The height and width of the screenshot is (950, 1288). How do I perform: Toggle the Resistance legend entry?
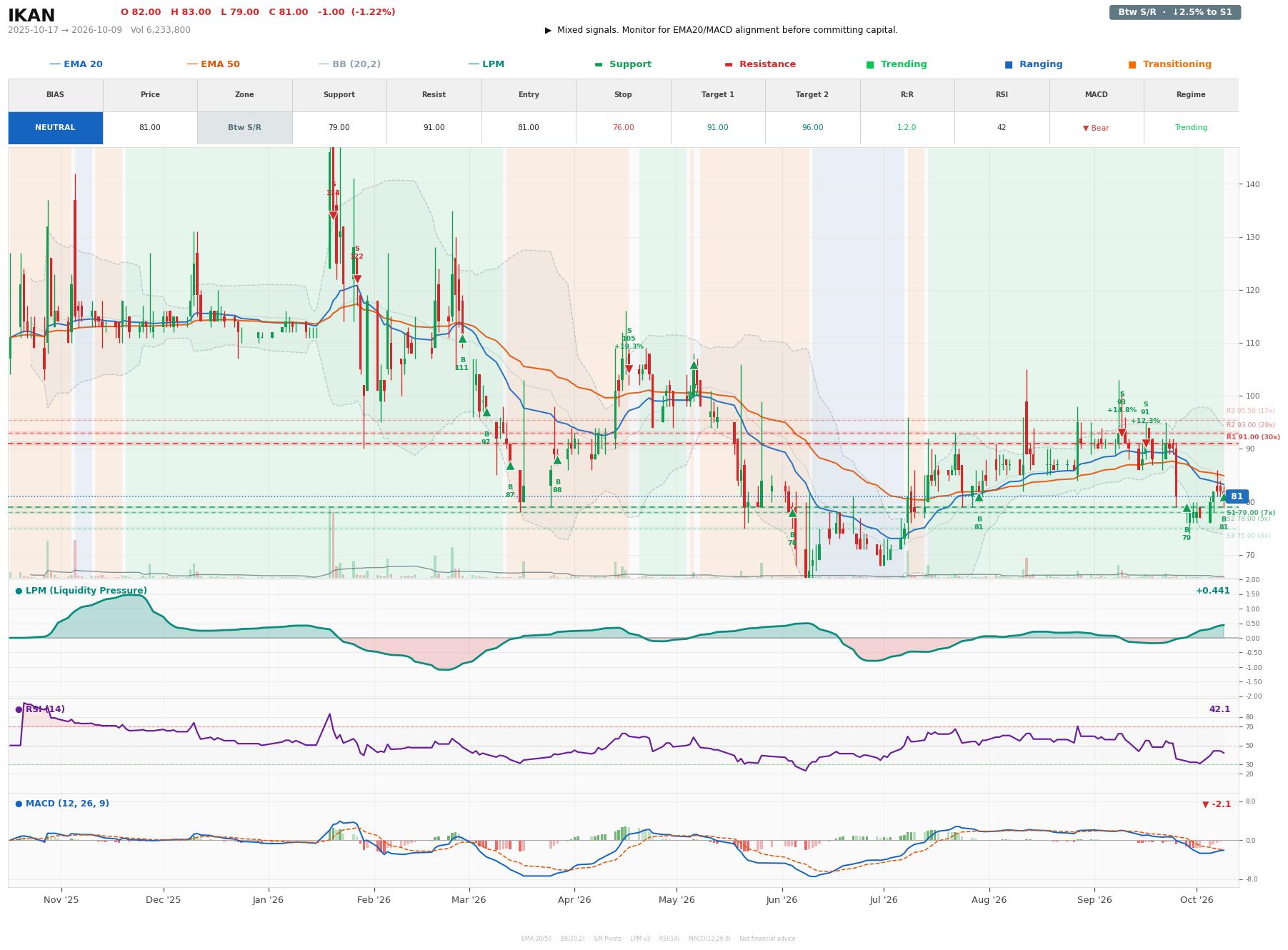(x=760, y=64)
